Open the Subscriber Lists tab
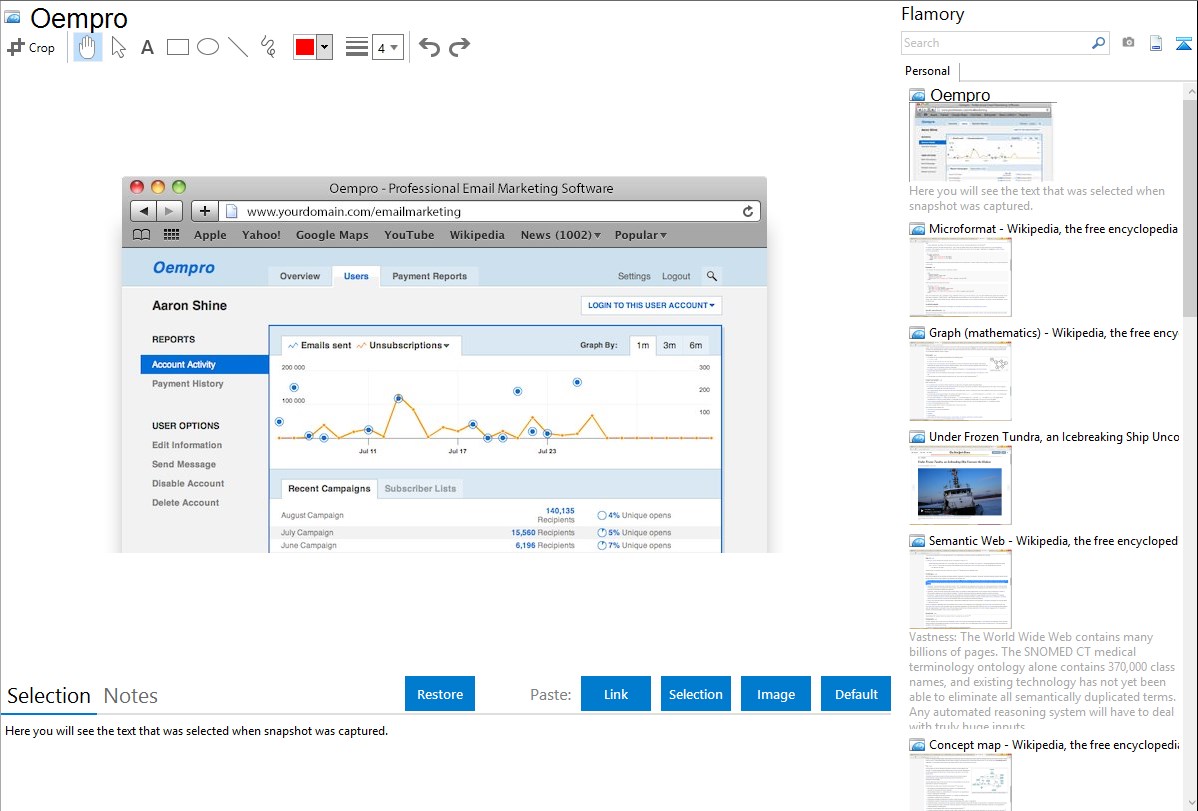 420,488
